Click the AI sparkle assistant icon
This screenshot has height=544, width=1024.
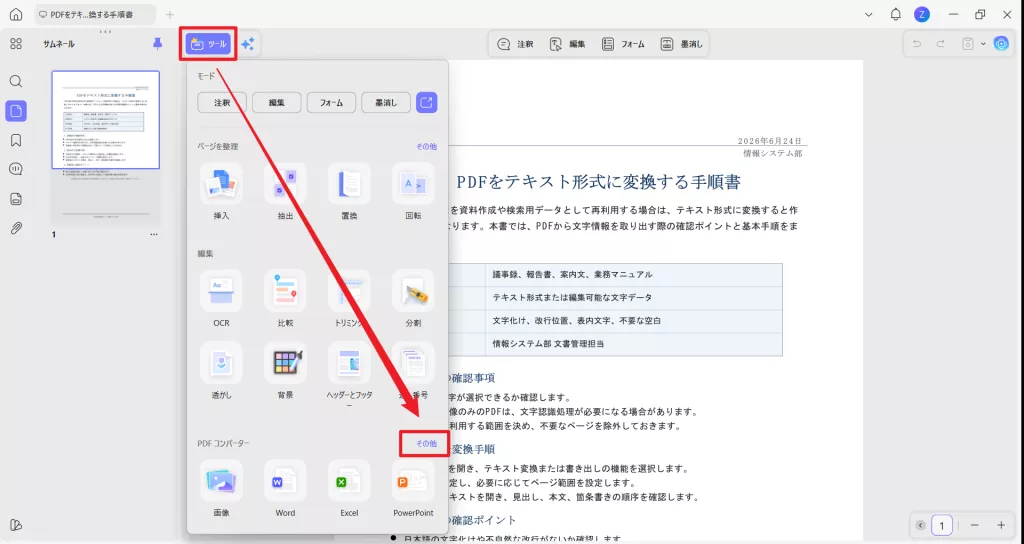coord(248,44)
